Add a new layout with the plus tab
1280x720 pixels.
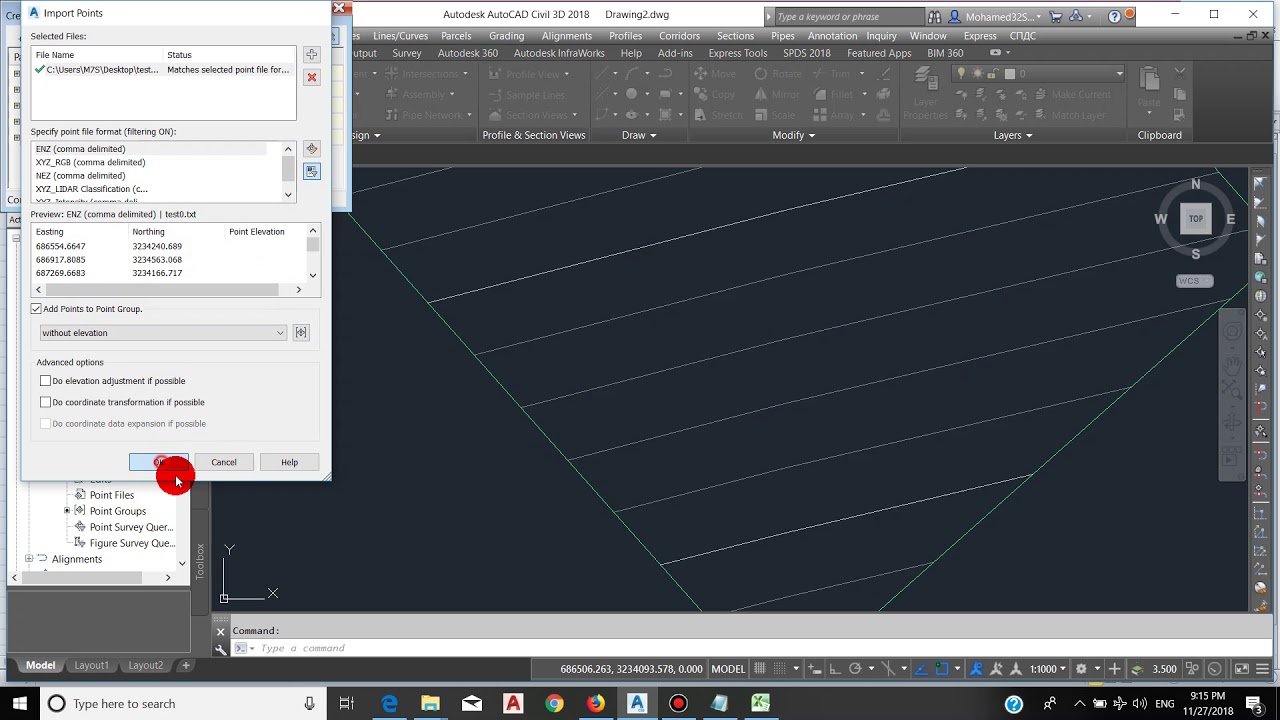tap(185, 665)
